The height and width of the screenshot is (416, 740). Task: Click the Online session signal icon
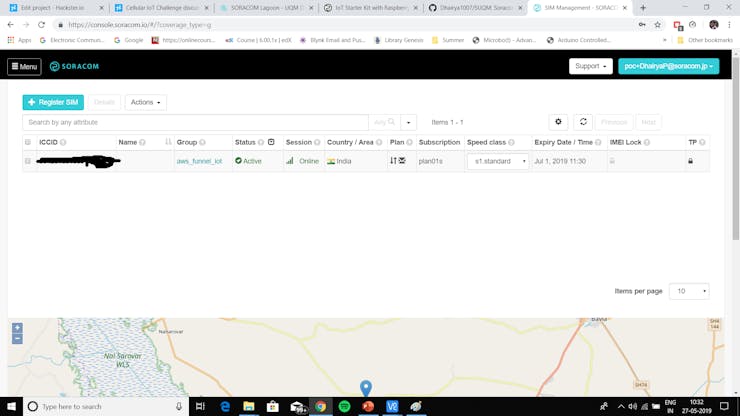pyautogui.click(x=290, y=161)
